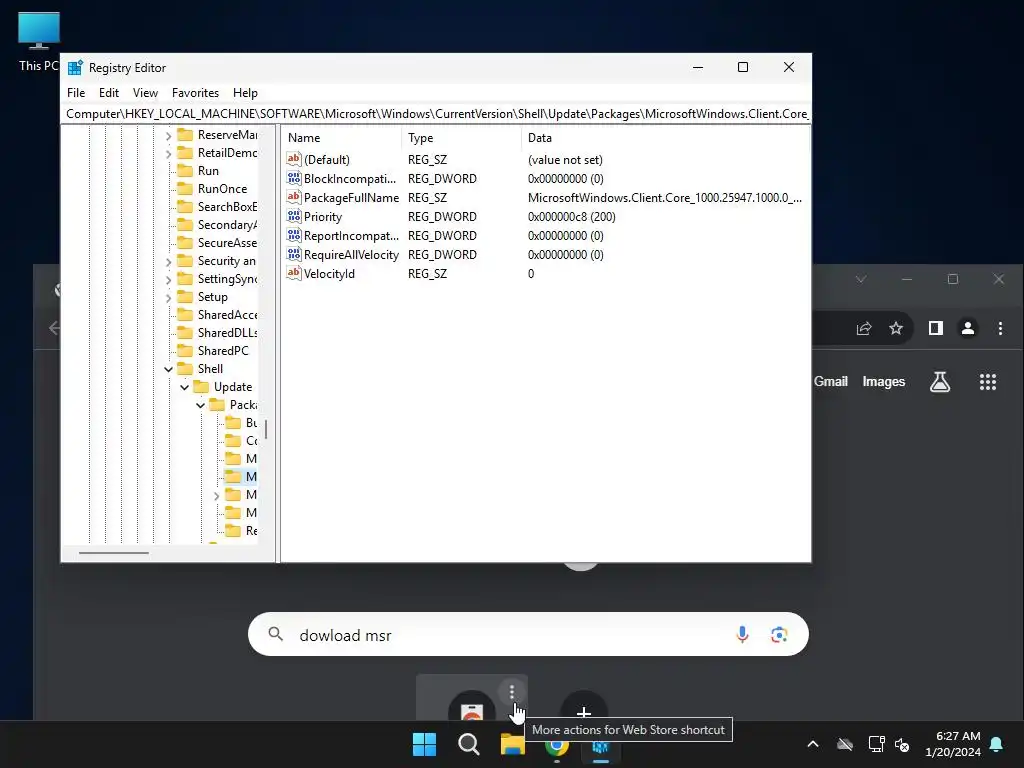Select the Run key folder icon
Image resolution: width=1024 pixels, height=768 pixels.
point(185,170)
